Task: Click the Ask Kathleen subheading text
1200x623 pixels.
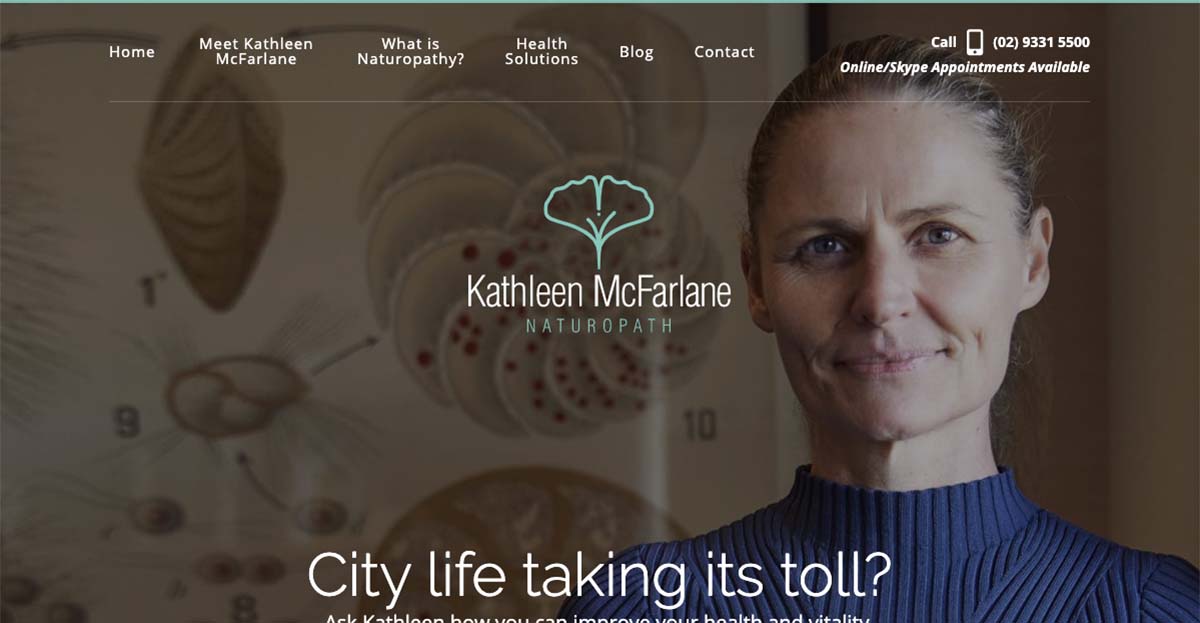Action: click(x=597, y=618)
